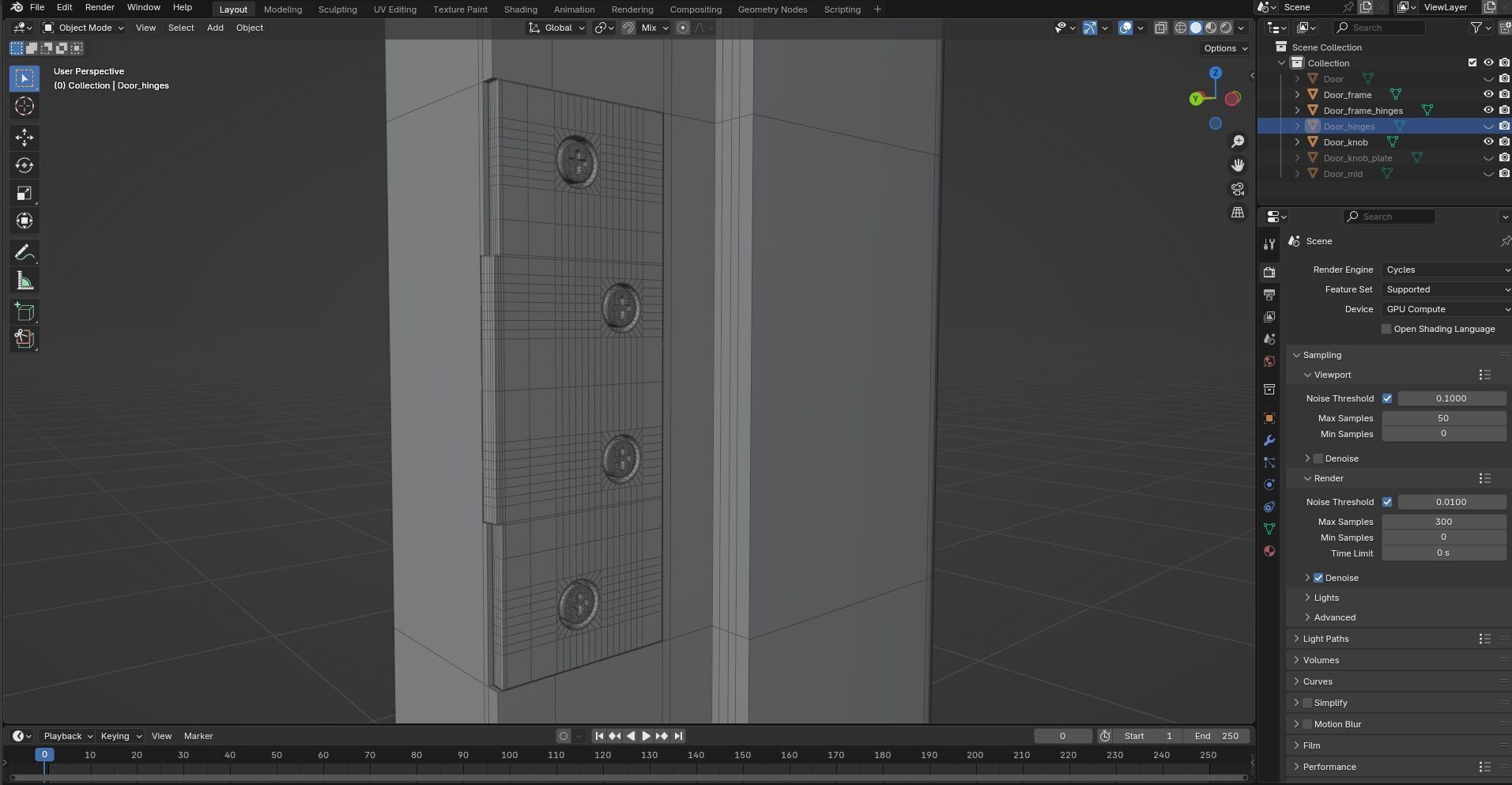The image size is (1512, 785).
Task: Choose the Transform tool
Action: click(25, 221)
